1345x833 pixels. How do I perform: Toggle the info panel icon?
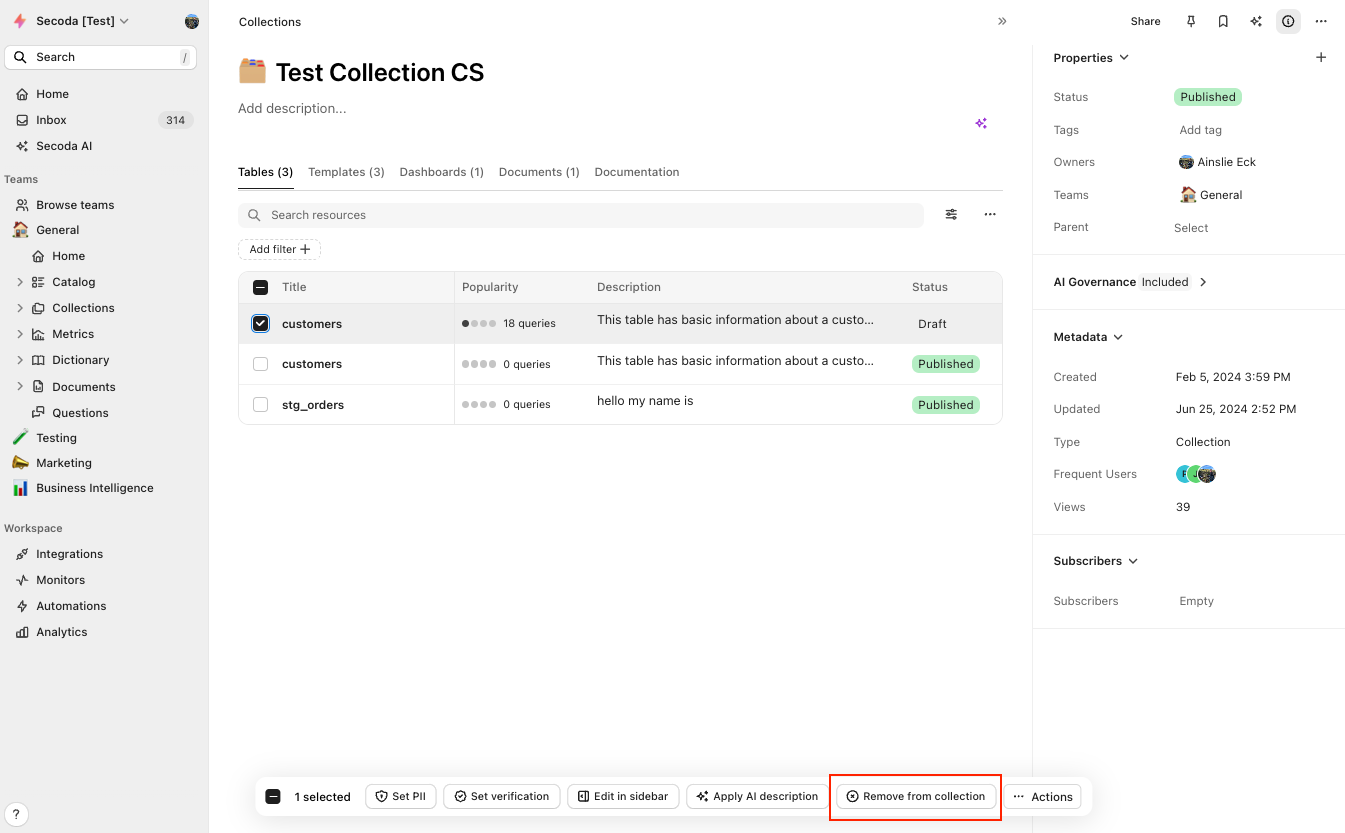(x=1288, y=21)
